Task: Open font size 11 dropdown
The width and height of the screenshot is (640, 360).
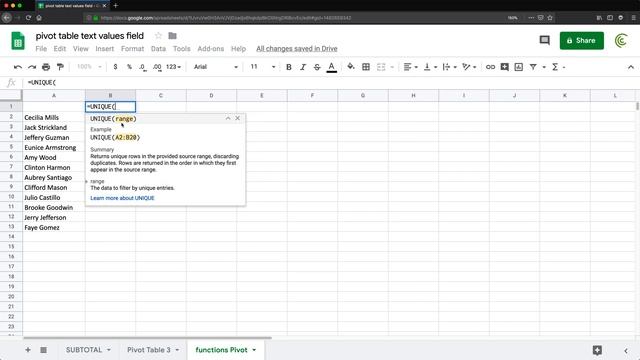Action: pos(262,67)
